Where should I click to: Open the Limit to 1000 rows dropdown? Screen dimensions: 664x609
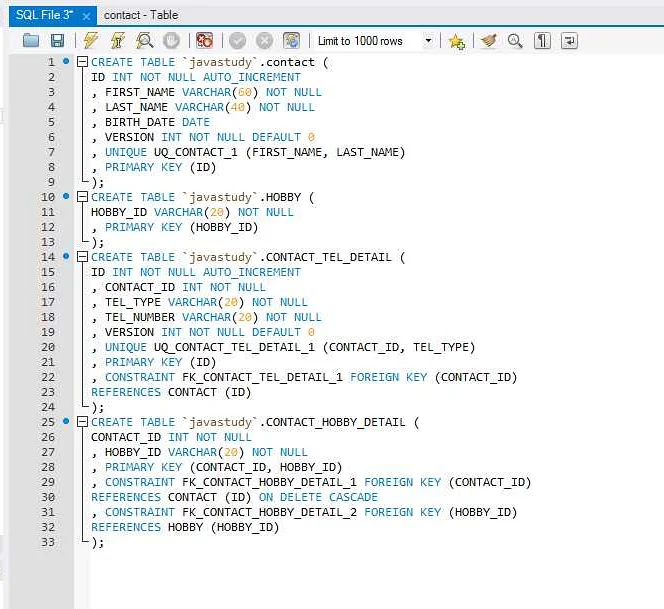[429, 41]
